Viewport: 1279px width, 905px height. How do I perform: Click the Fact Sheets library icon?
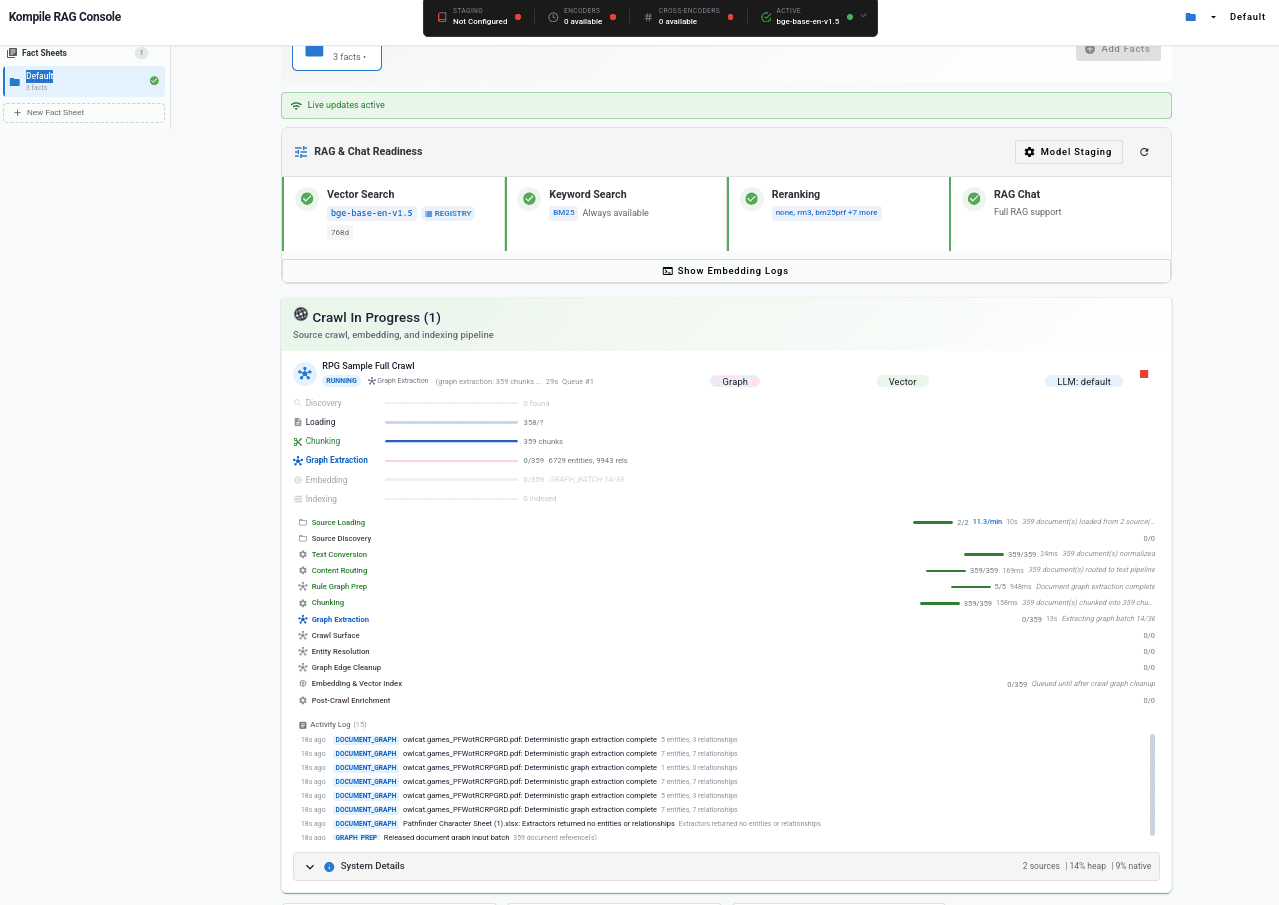12,53
